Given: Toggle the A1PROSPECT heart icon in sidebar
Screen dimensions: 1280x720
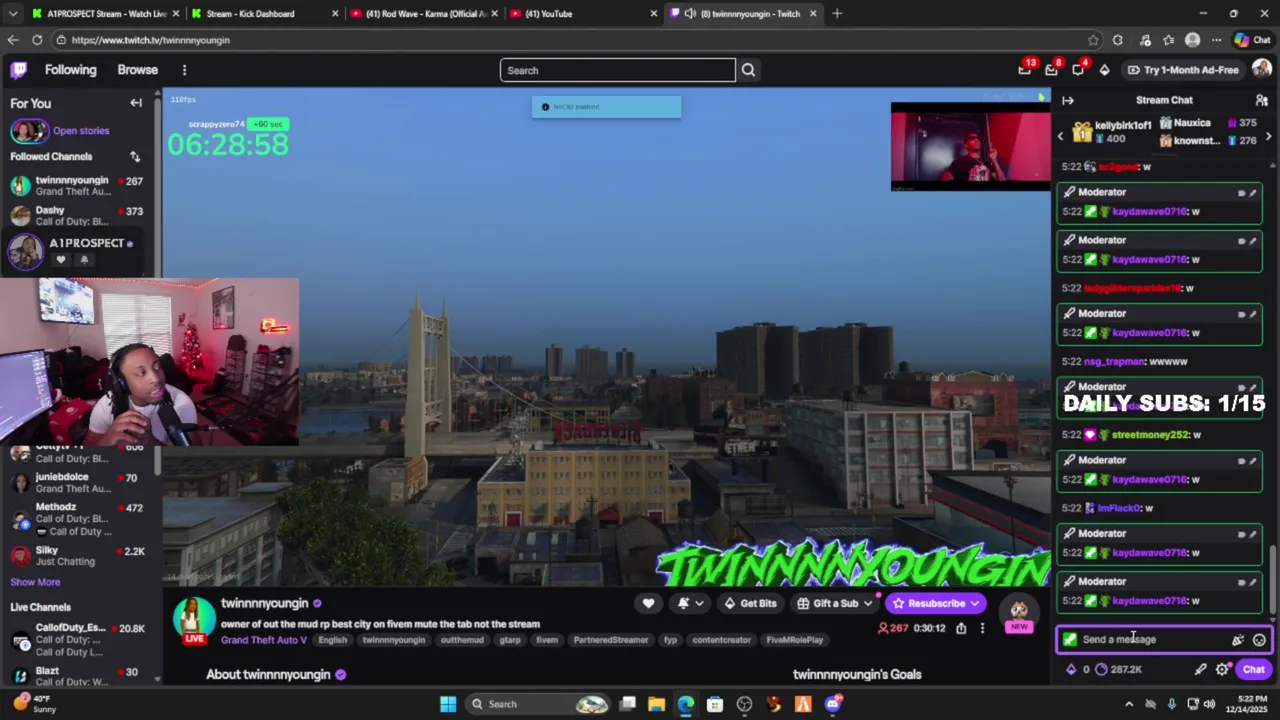Looking at the screenshot, I should (x=61, y=260).
